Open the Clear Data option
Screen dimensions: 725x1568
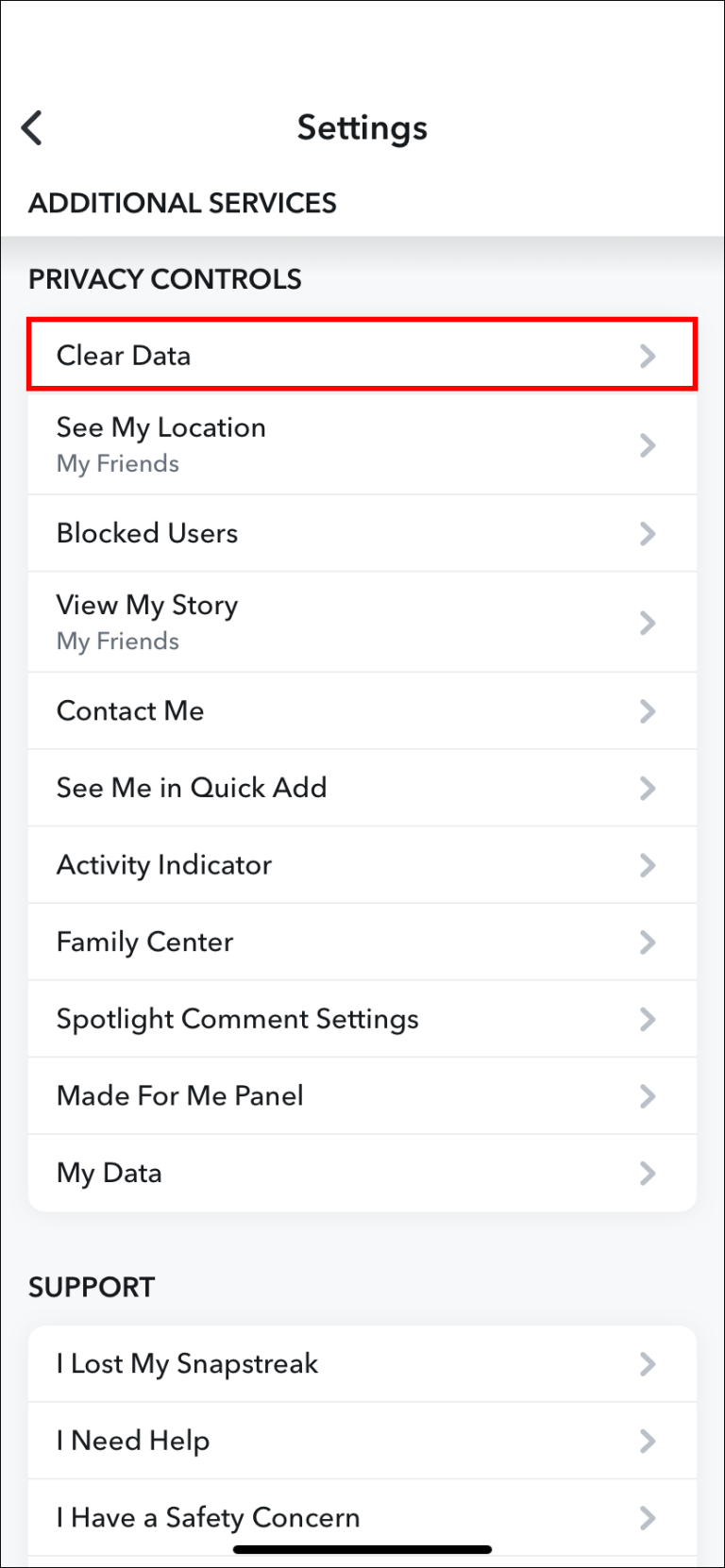coord(124,356)
